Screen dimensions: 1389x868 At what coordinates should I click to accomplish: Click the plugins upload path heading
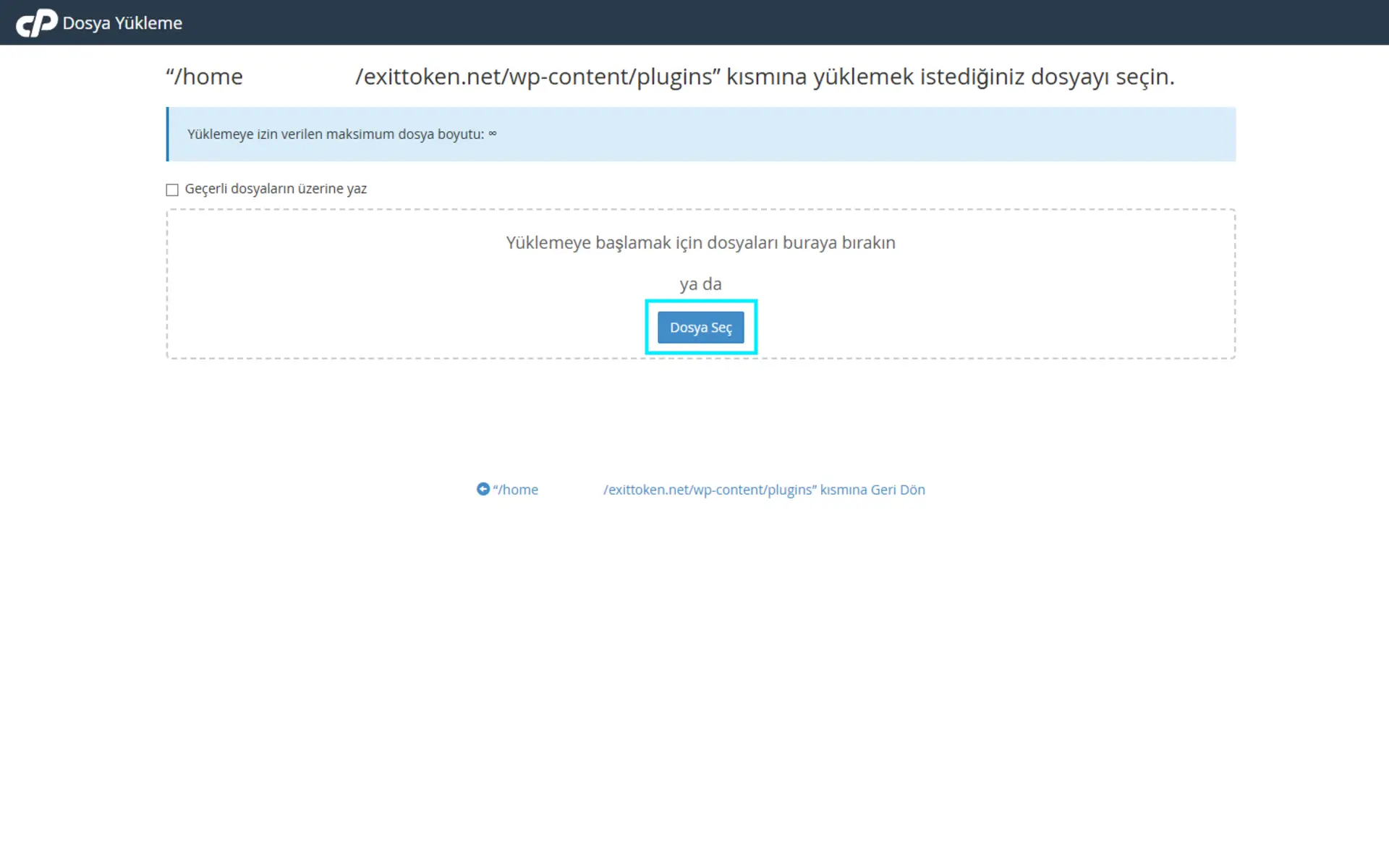click(670, 77)
